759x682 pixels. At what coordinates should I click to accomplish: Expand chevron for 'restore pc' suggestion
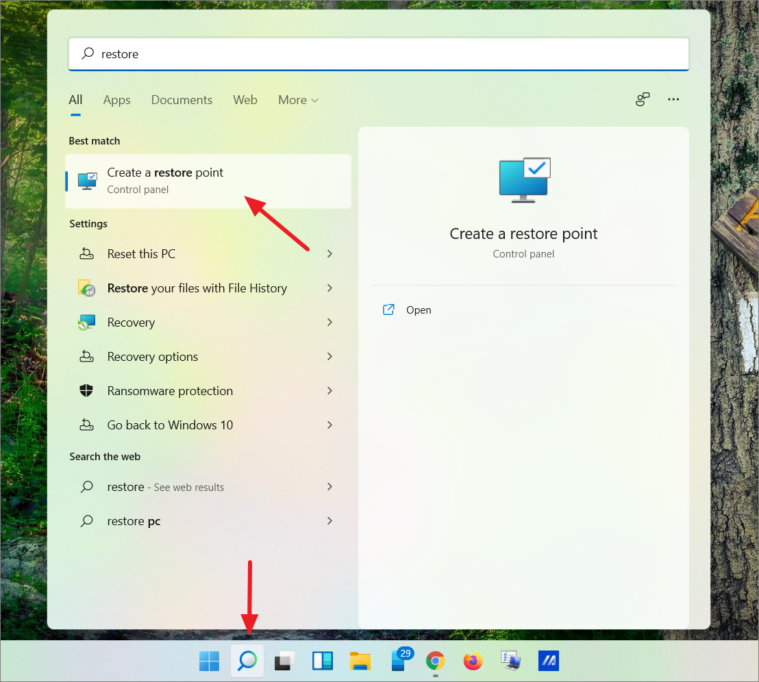pos(330,521)
